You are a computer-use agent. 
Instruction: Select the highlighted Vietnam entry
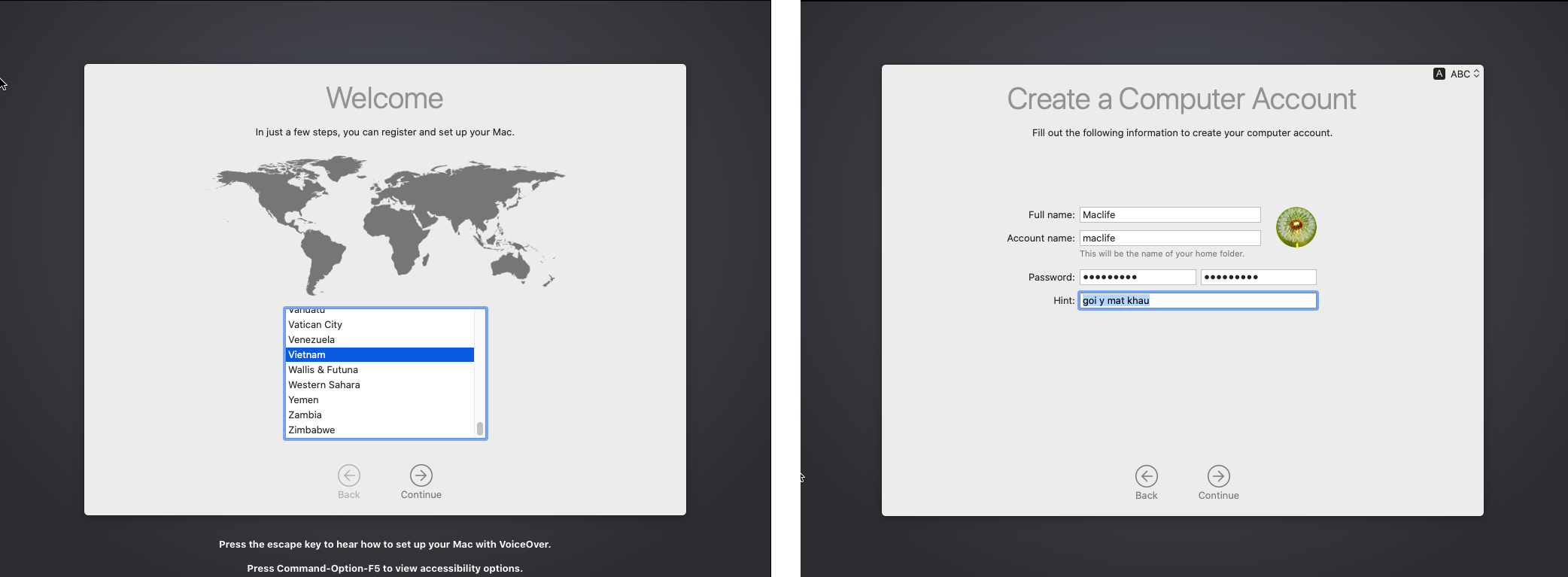(307, 355)
